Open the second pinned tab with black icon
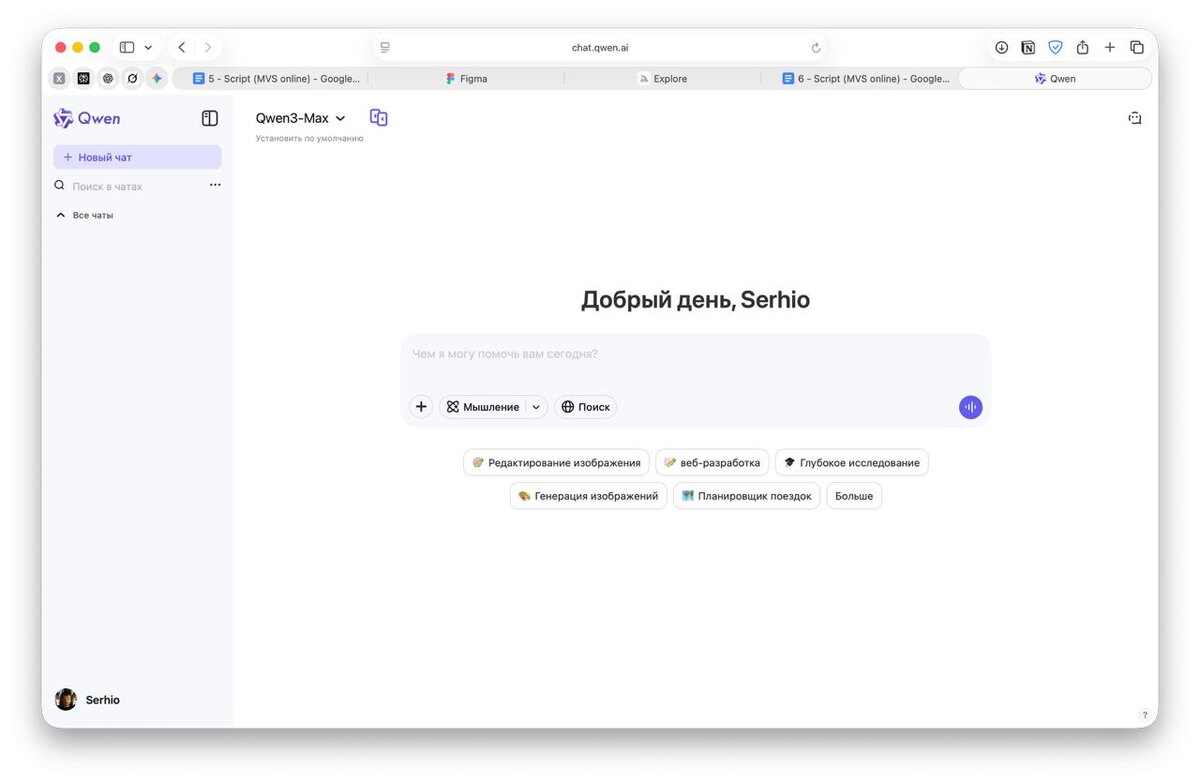1200x783 pixels. tap(84, 78)
